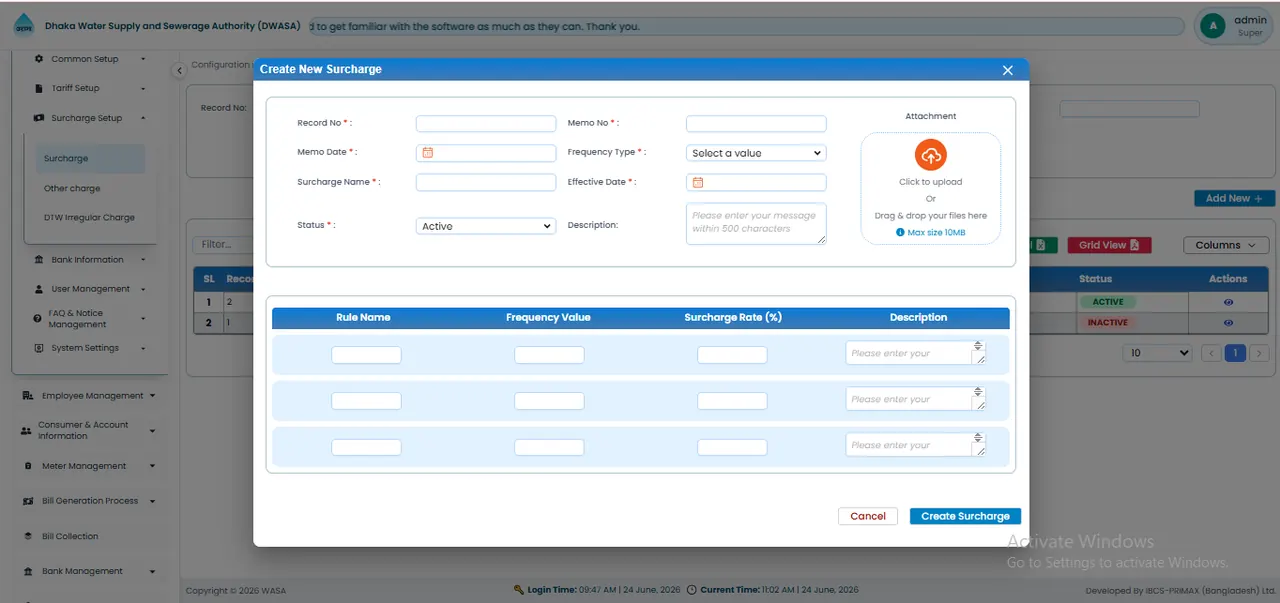
Task: Open the Columns dropdown
Action: [1226, 245]
